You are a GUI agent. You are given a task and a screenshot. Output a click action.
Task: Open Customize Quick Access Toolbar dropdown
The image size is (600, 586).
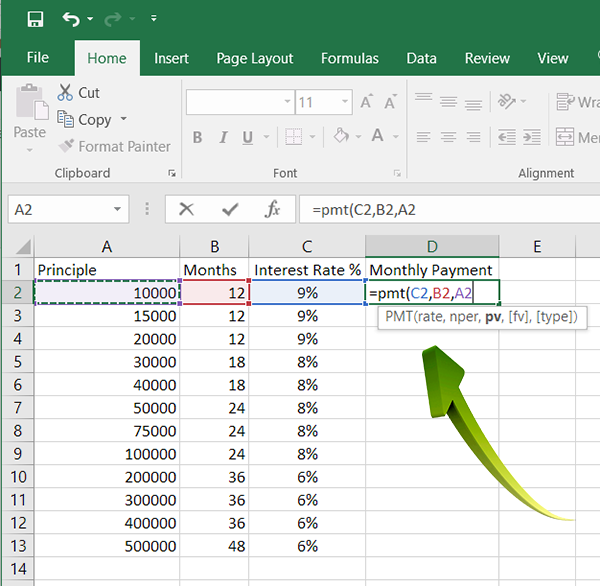click(x=154, y=18)
